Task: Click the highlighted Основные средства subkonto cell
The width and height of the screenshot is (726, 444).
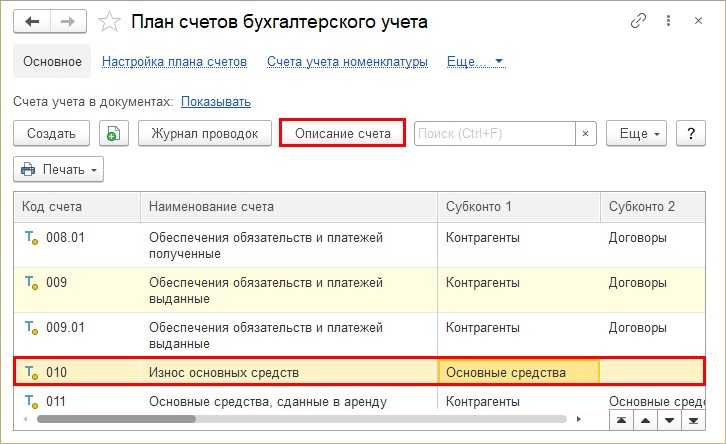Action: pos(519,372)
